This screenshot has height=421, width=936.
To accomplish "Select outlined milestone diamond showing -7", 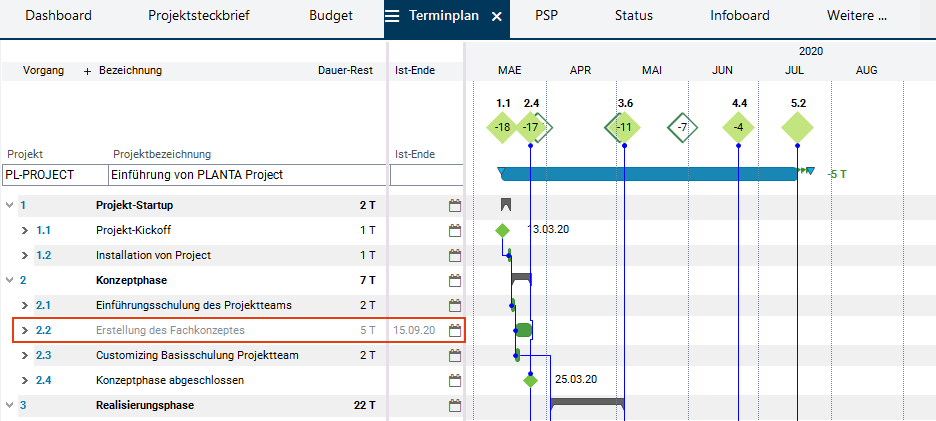I will [x=682, y=127].
